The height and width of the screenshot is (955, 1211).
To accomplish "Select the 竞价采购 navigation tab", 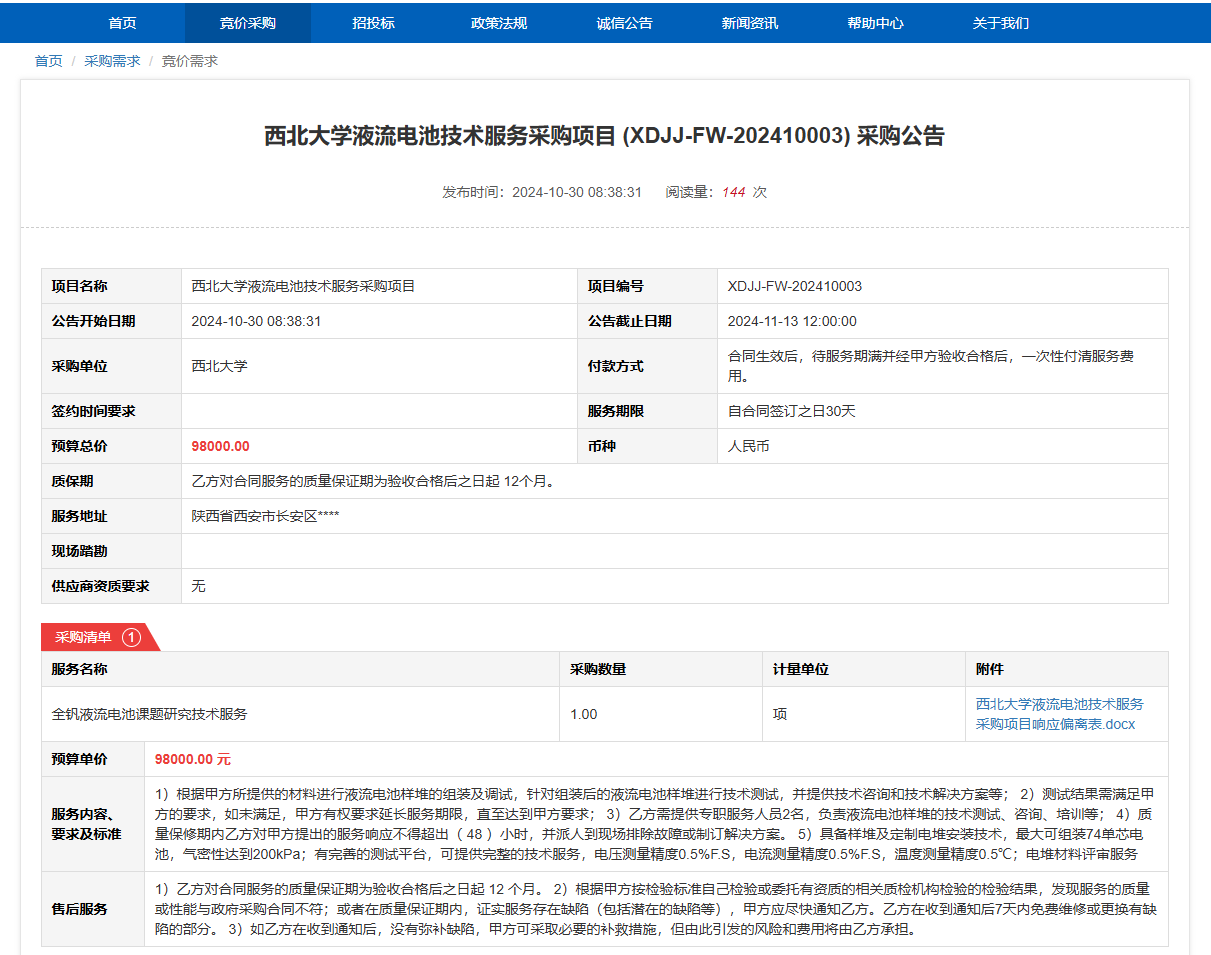I will (x=247, y=23).
